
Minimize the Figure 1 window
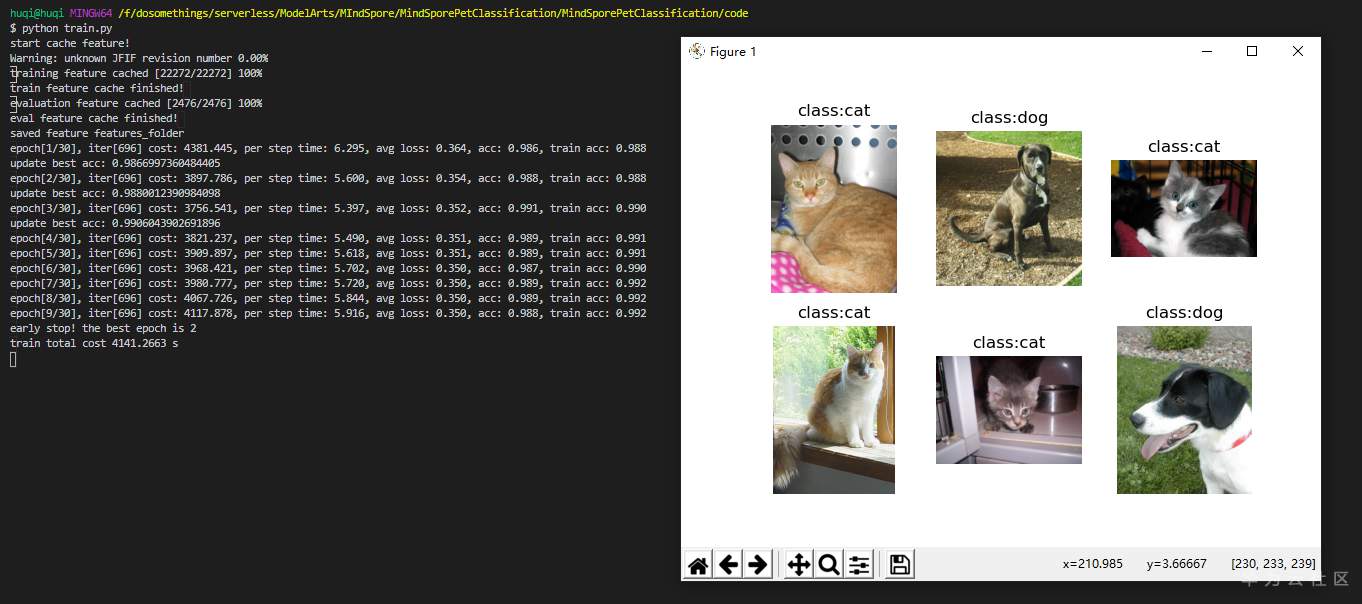[1206, 51]
